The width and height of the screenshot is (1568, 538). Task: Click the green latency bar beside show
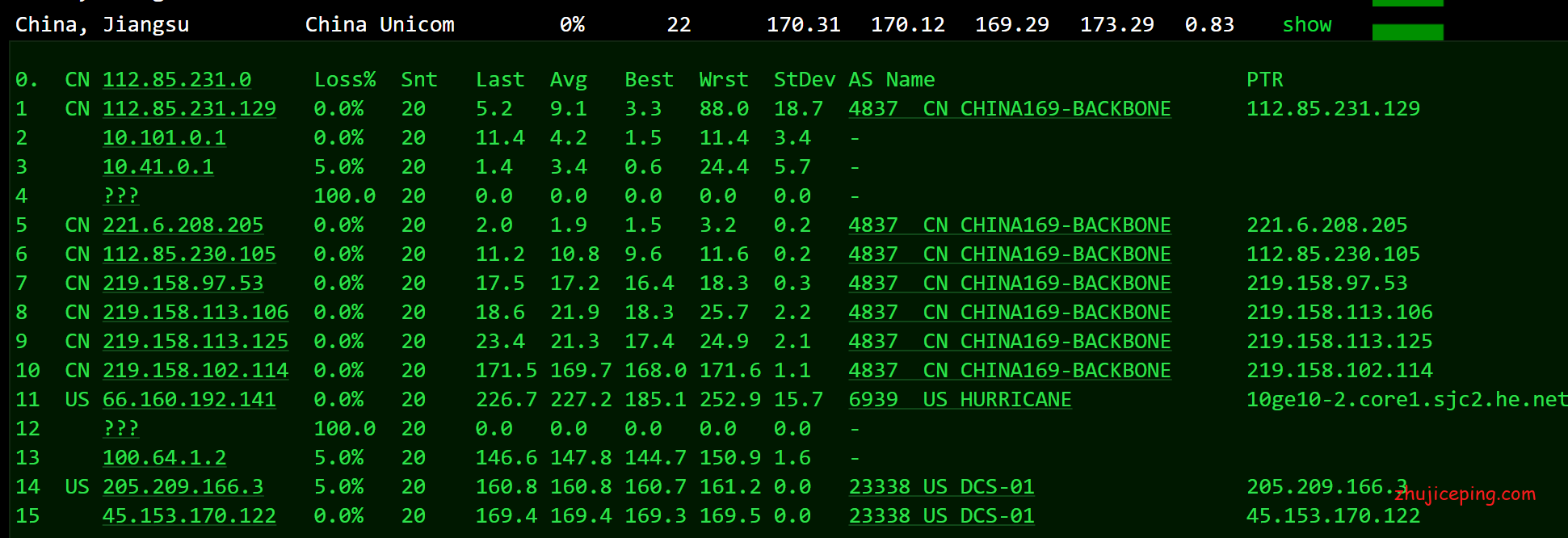[x=1407, y=32]
